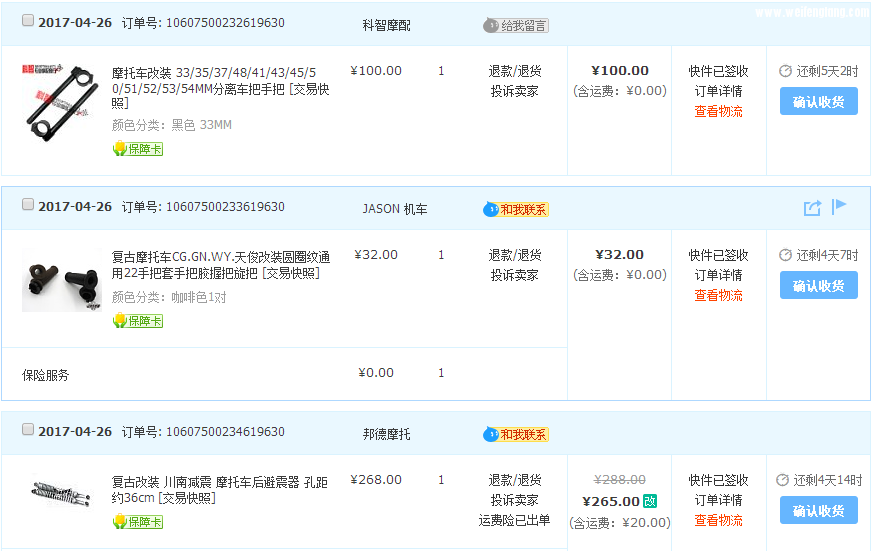Open product title 复古改装 川南减震
The width and height of the screenshot is (873, 551).
[219, 490]
